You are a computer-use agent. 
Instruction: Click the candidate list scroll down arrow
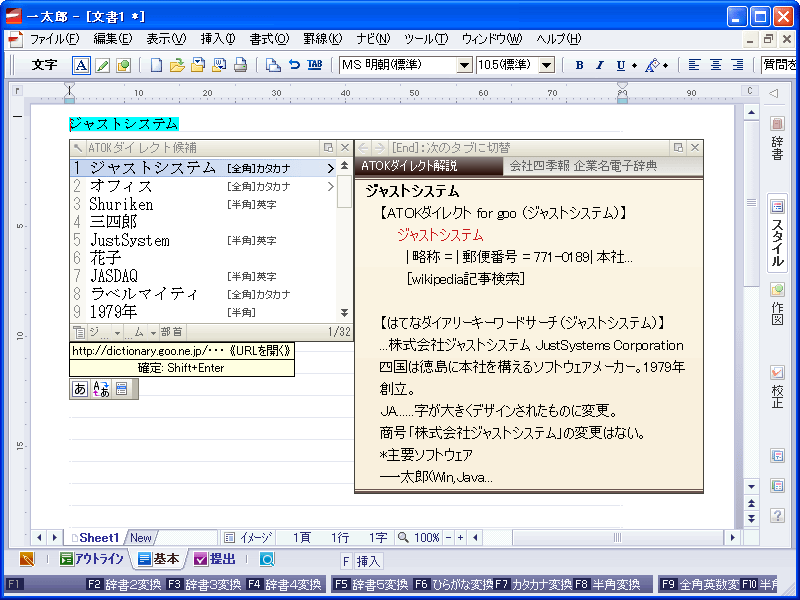(344, 312)
